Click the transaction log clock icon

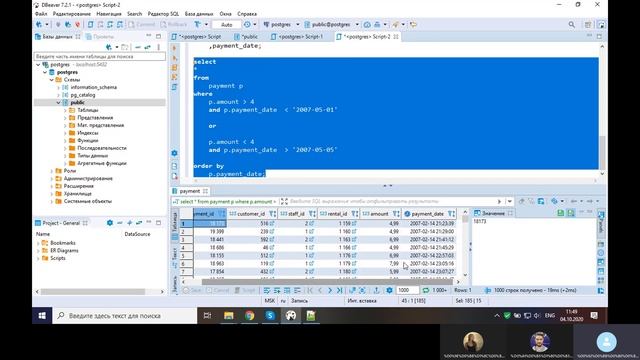247,24
